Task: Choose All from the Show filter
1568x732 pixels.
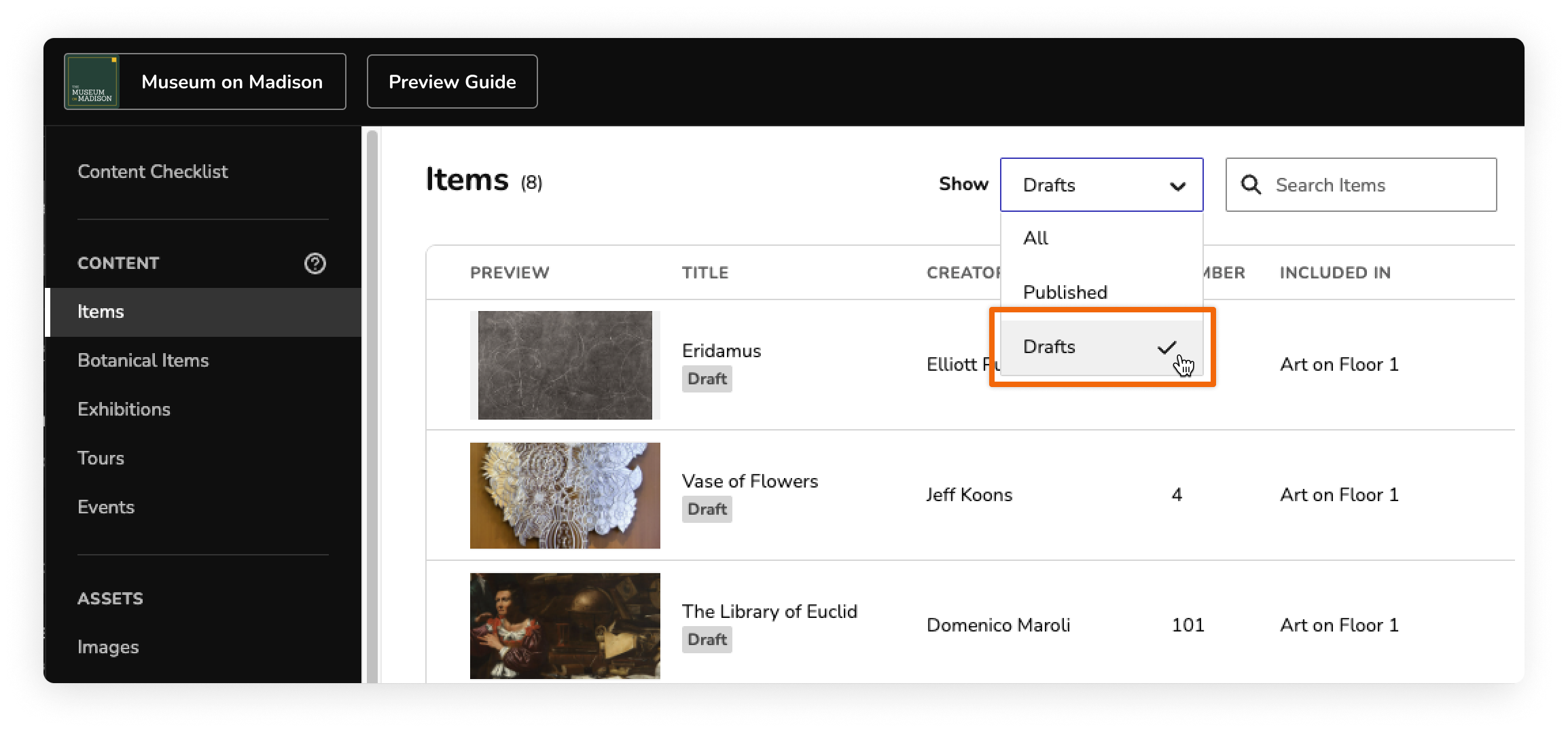Action: 1101,238
